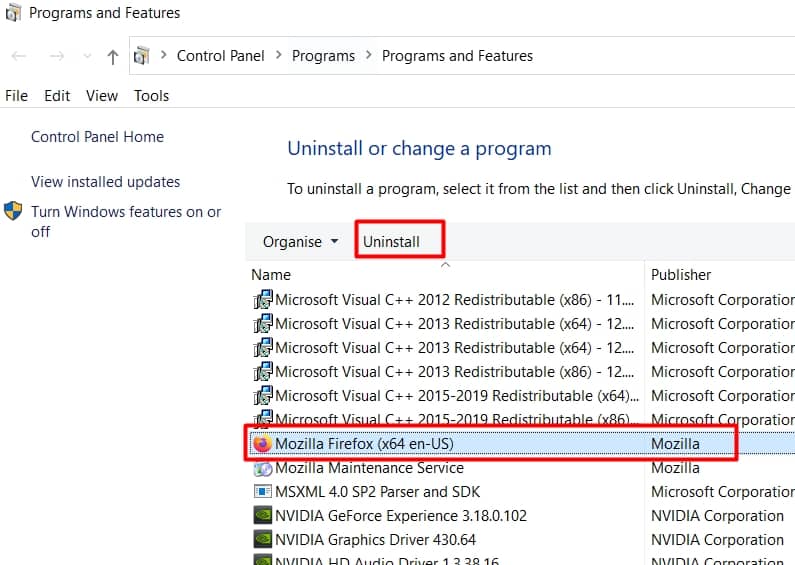This screenshot has width=795, height=565.
Task: Click Mozilla publisher of Maintenance Service row
Action: pyautogui.click(x=675, y=468)
